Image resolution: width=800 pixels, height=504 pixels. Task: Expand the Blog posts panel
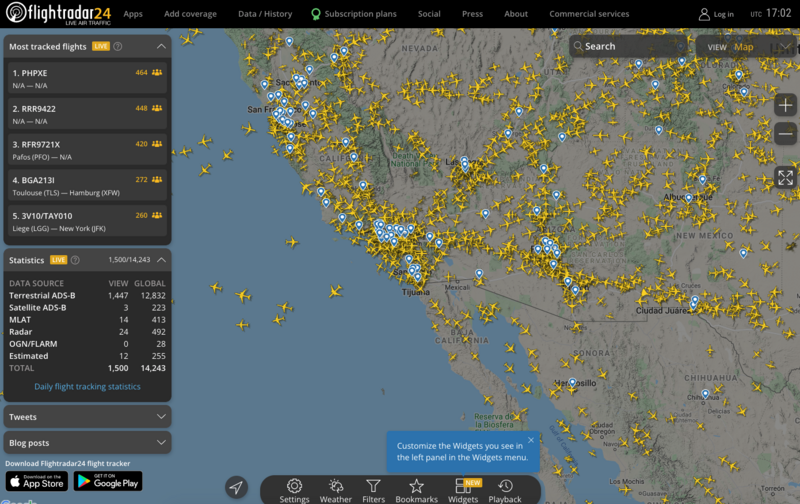[x=87, y=443]
